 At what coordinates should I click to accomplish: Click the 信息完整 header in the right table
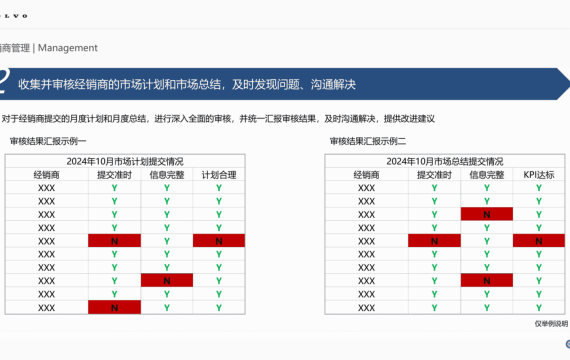pyautogui.click(x=487, y=175)
